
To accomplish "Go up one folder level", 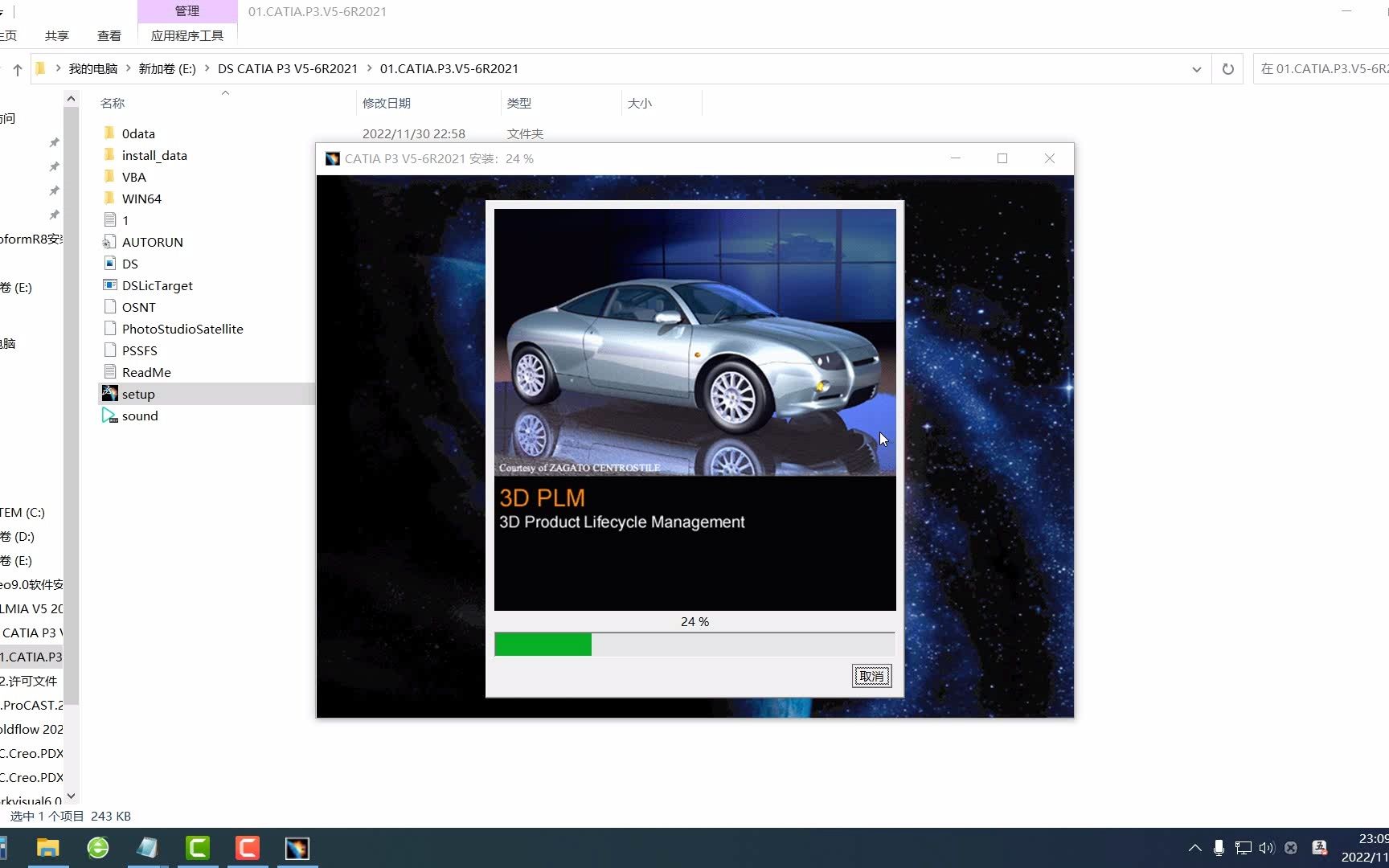I will tap(17, 69).
